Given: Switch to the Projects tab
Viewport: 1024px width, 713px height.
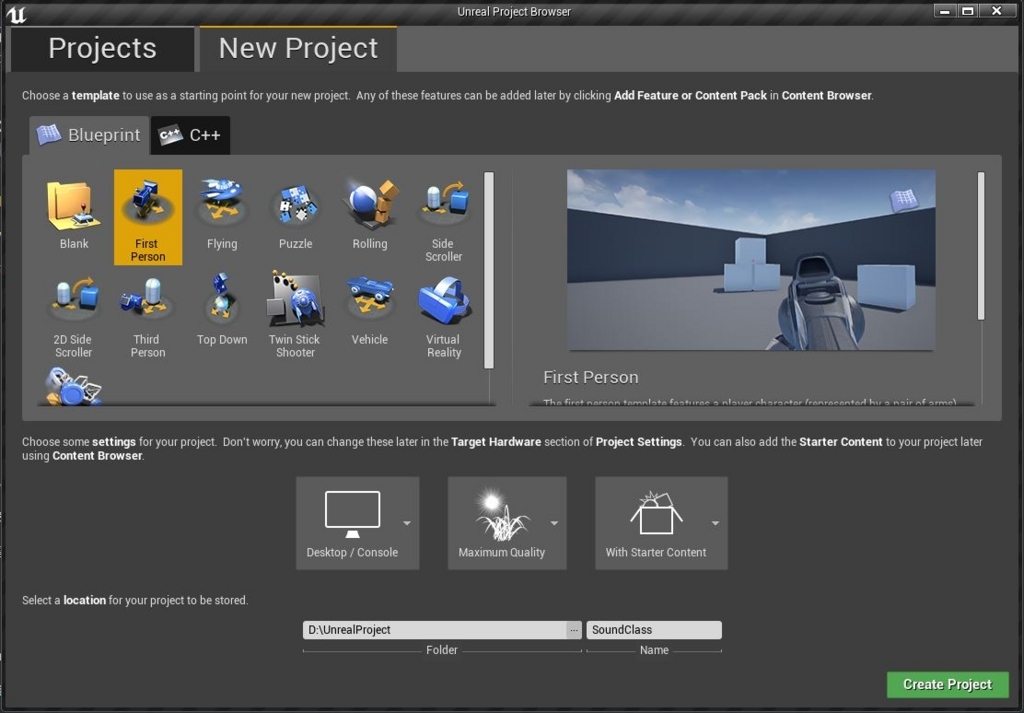Looking at the screenshot, I should pyautogui.click(x=103, y=49).
